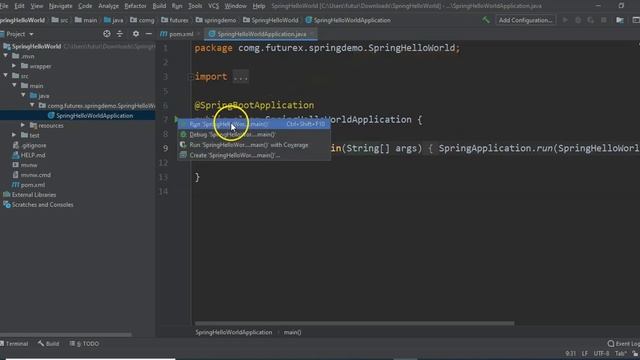Open the Tools menu
Screen dimensions: 640x360
click(195, 6)
